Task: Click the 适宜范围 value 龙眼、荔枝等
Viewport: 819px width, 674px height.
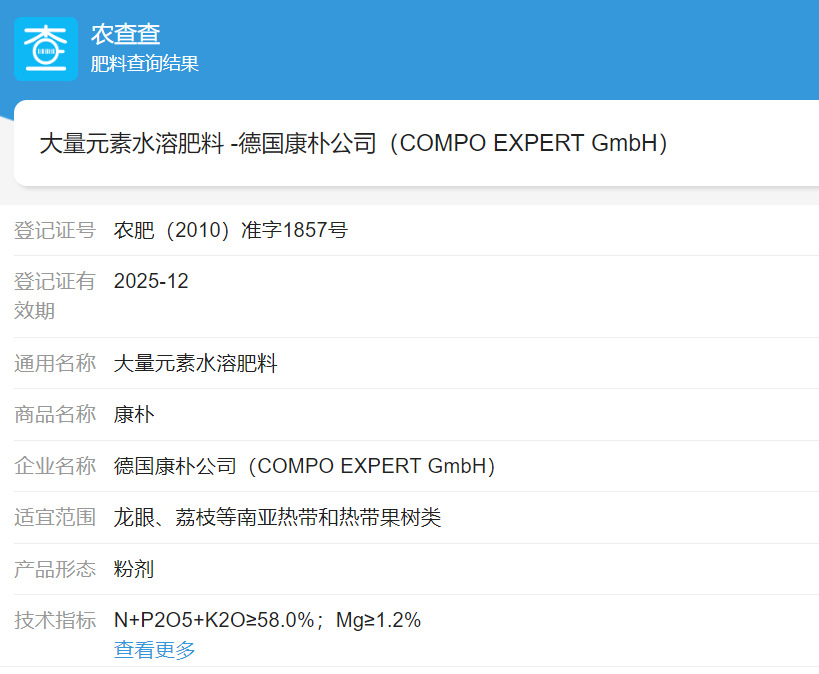Action: [x=277, y=517]
